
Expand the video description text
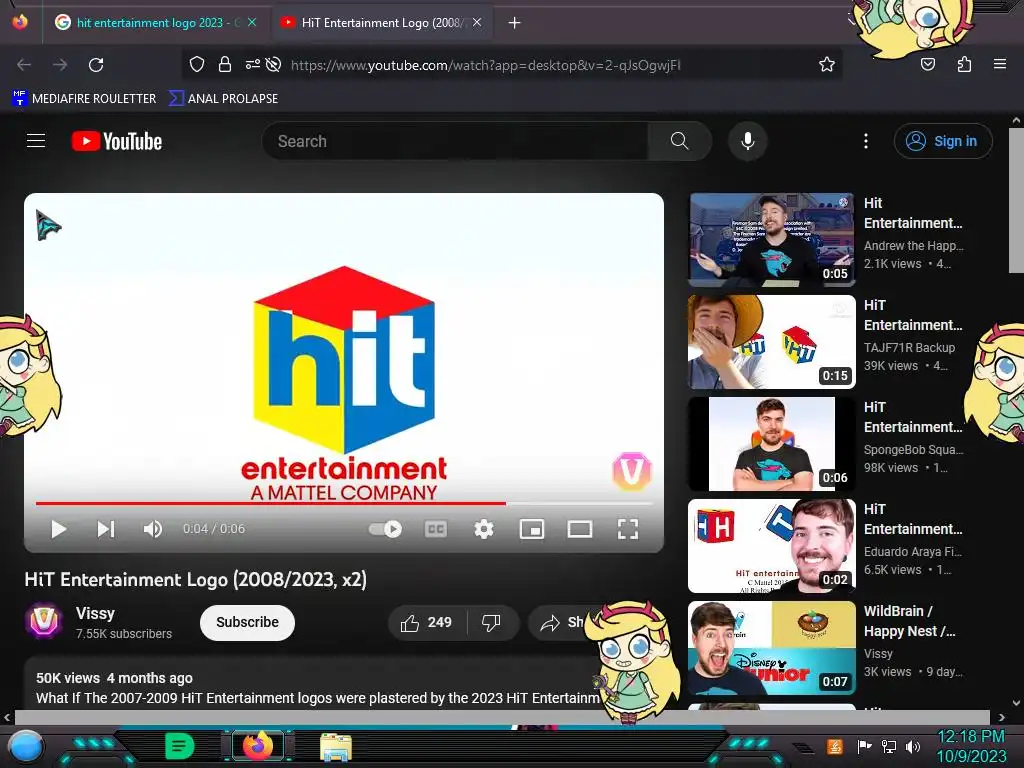[317, 698]
